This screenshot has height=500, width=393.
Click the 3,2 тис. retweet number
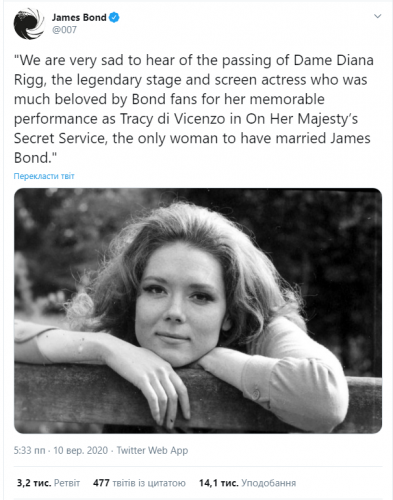34,483
